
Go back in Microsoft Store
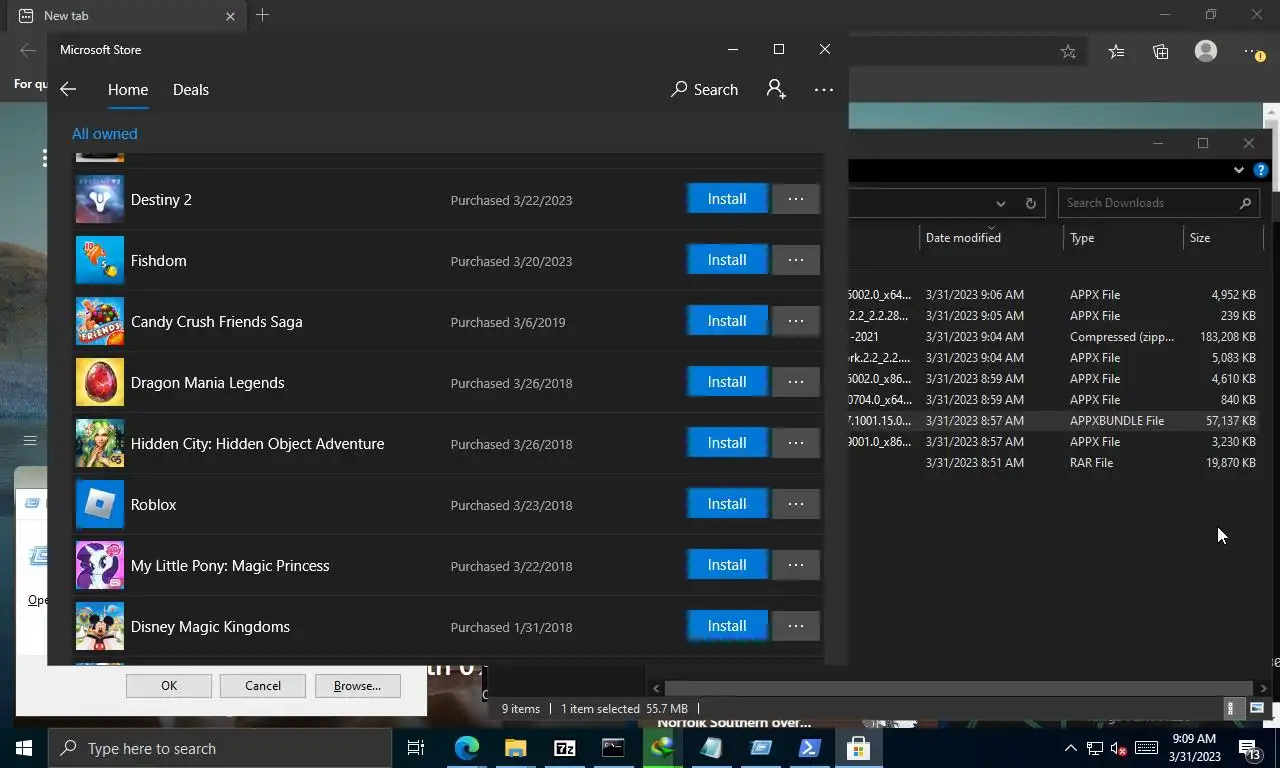coord(68,90)
